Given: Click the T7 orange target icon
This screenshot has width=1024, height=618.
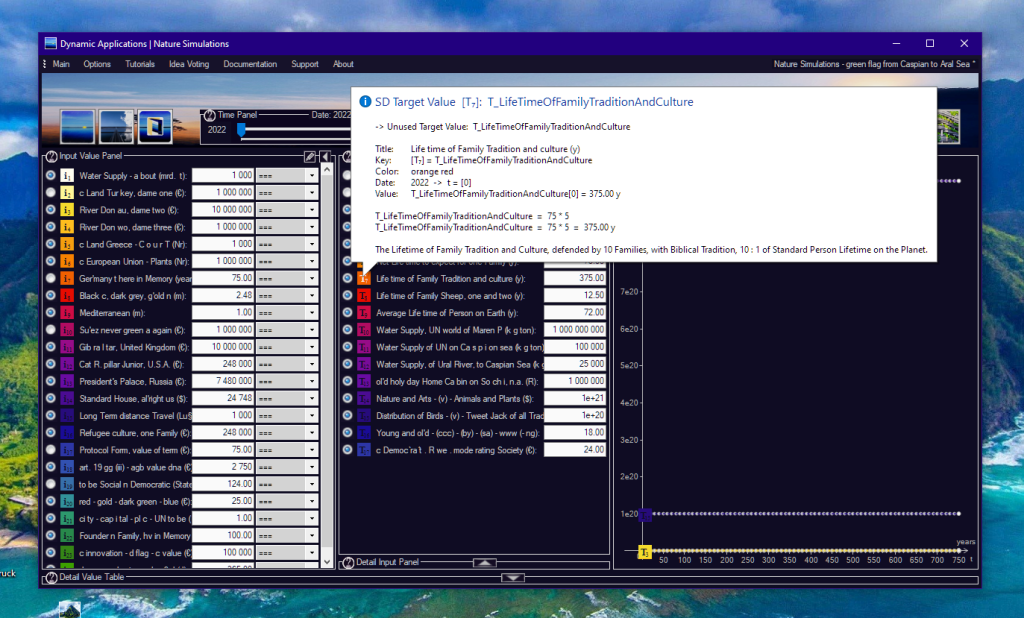Looking at the screenshot, I should [x=364, y=279].
